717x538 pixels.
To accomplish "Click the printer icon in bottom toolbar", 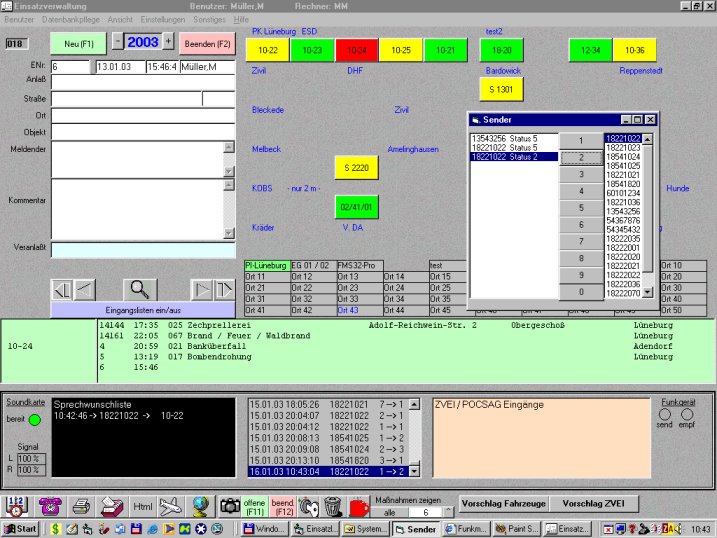I will (82, 506).
